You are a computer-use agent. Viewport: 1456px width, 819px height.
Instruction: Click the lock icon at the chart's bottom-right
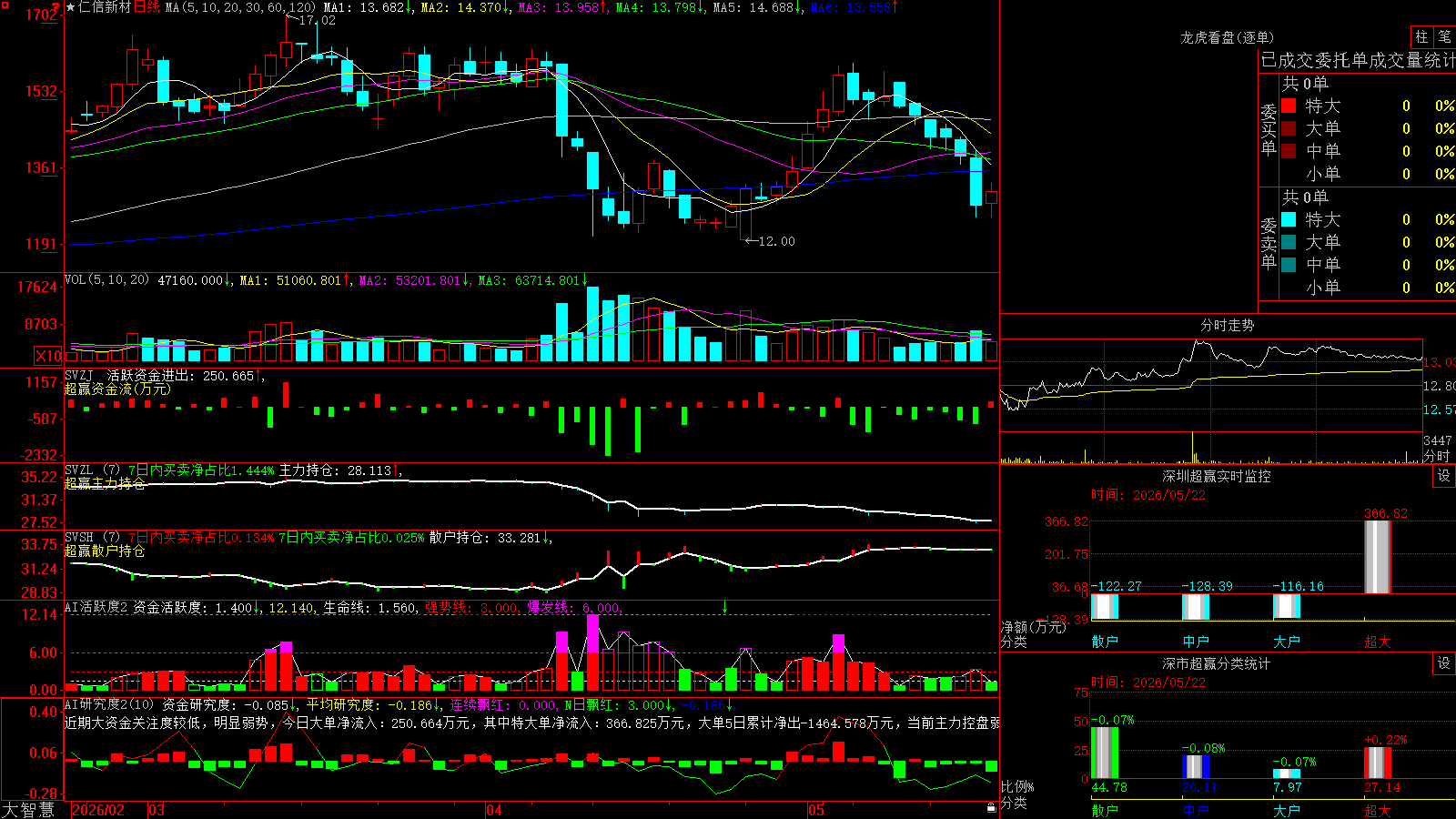[991, 808]
